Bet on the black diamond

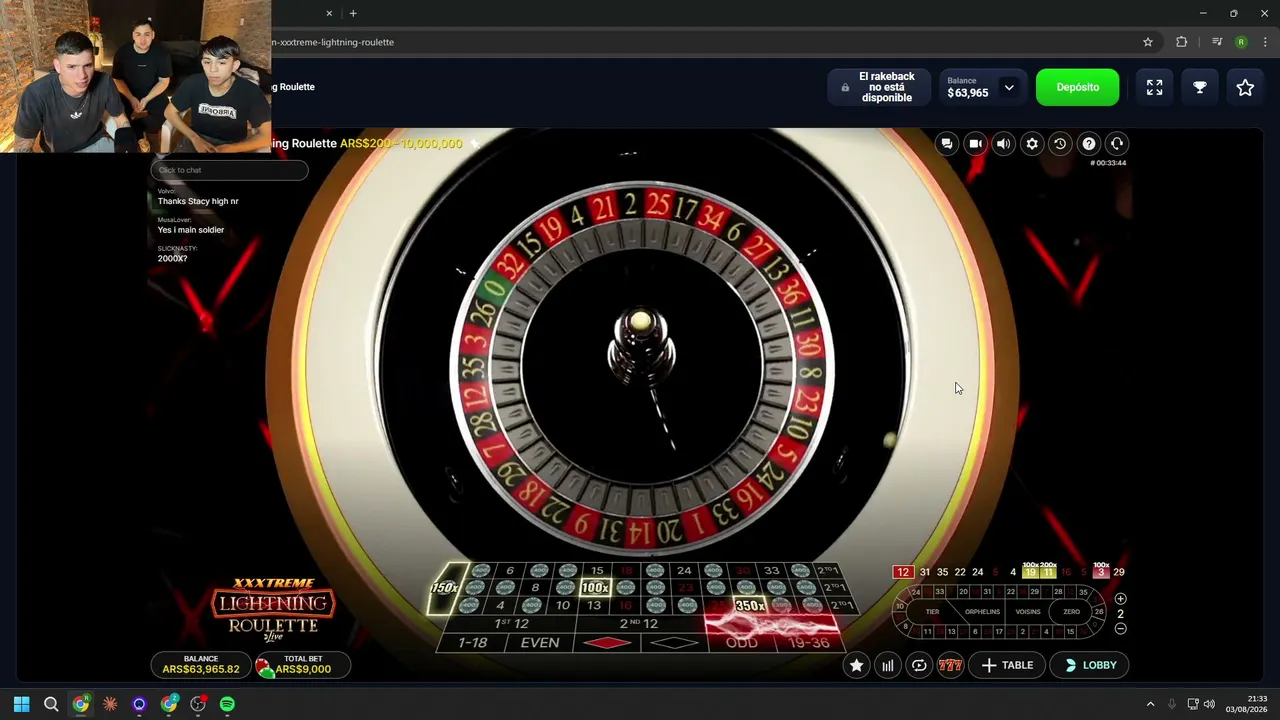coord(673,643)
